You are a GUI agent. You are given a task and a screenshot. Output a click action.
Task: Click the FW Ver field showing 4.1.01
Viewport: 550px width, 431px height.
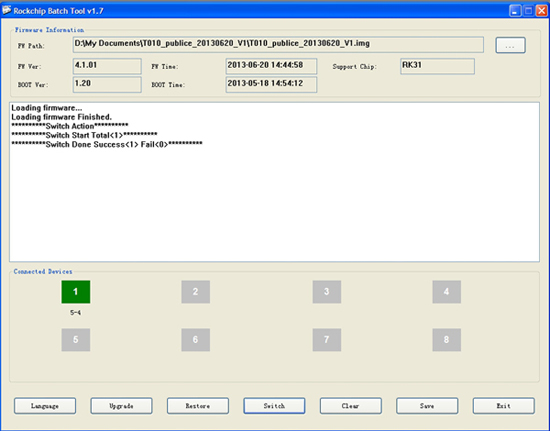107,66
